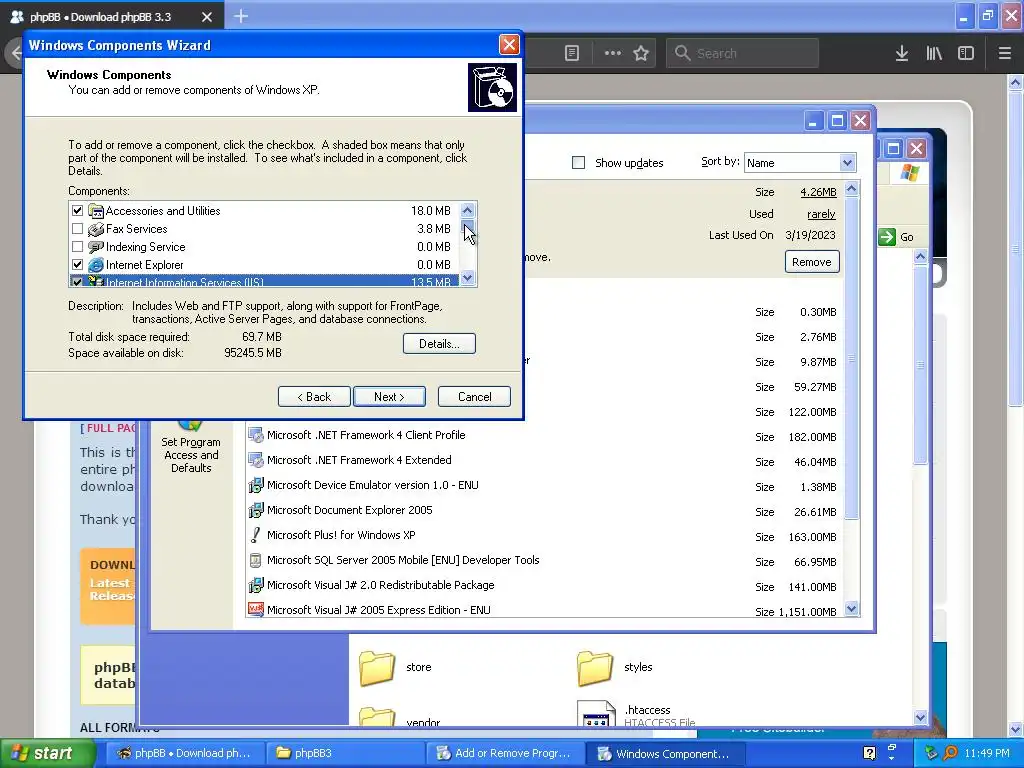Open a new Firefox tab
The image size is (1024, 768).
coord(241,16)
